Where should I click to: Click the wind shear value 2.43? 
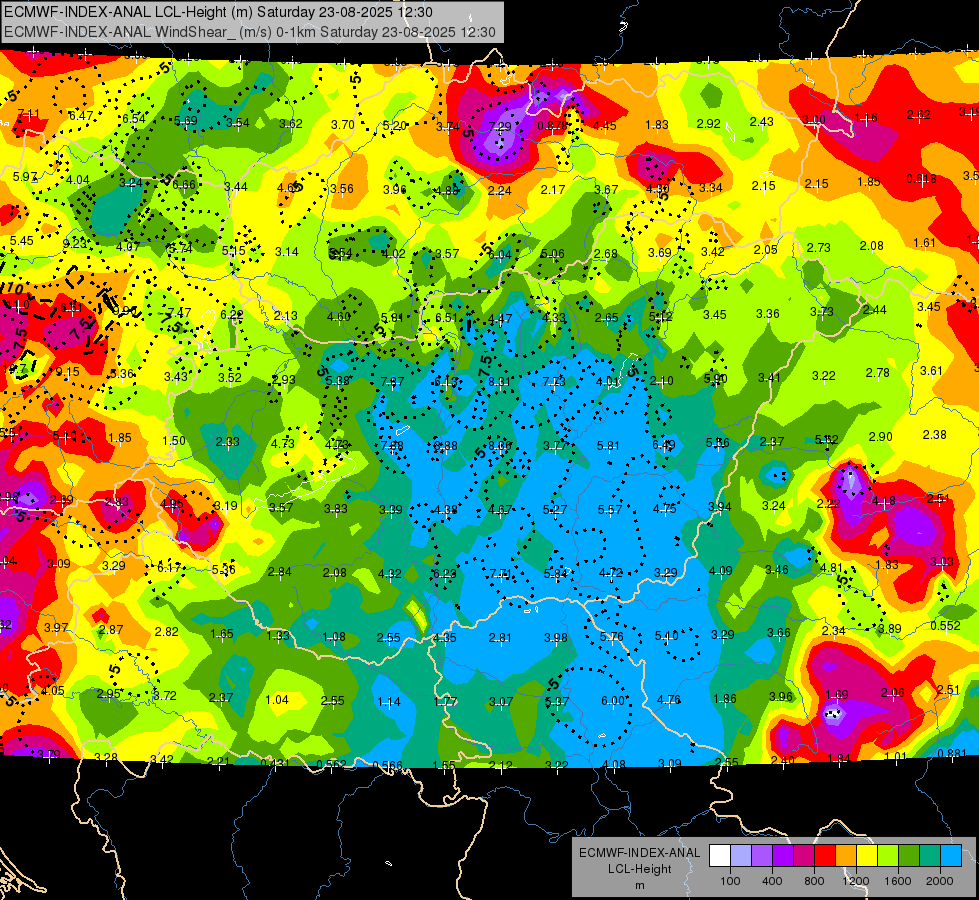coord(762,122)
